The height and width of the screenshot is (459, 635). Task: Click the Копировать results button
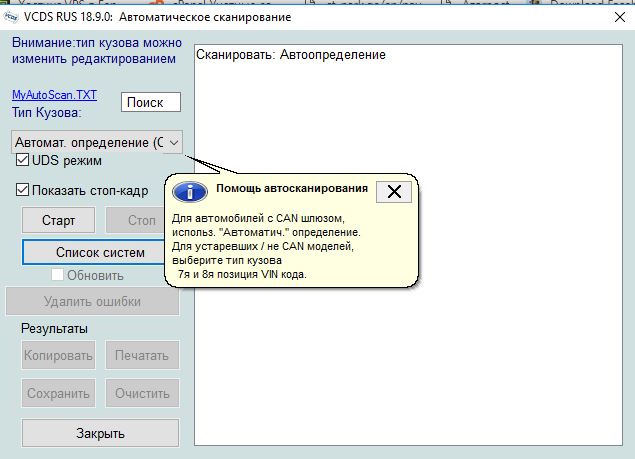tap(58, 355)
